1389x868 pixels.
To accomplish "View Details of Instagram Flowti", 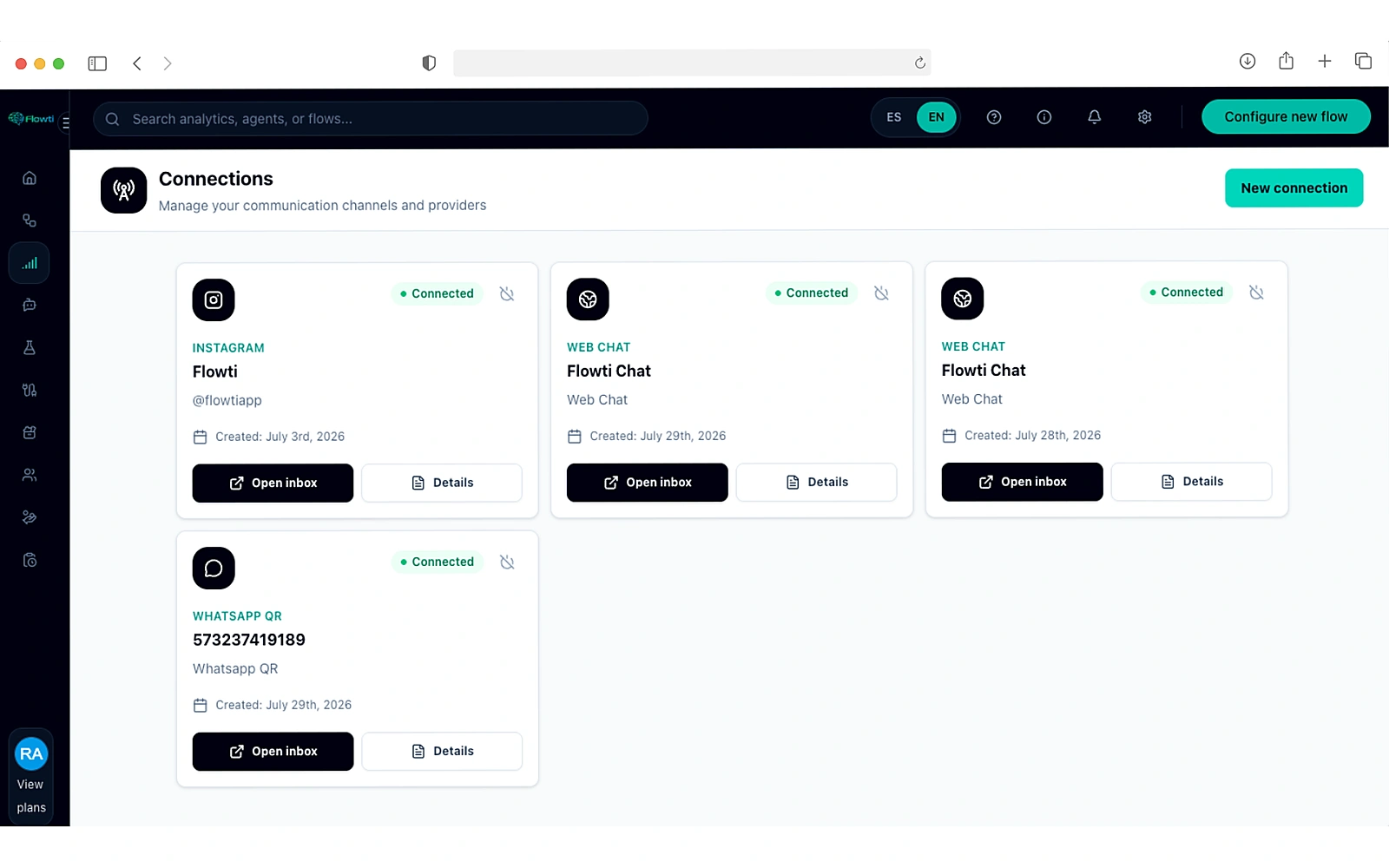I will (442, 483).
